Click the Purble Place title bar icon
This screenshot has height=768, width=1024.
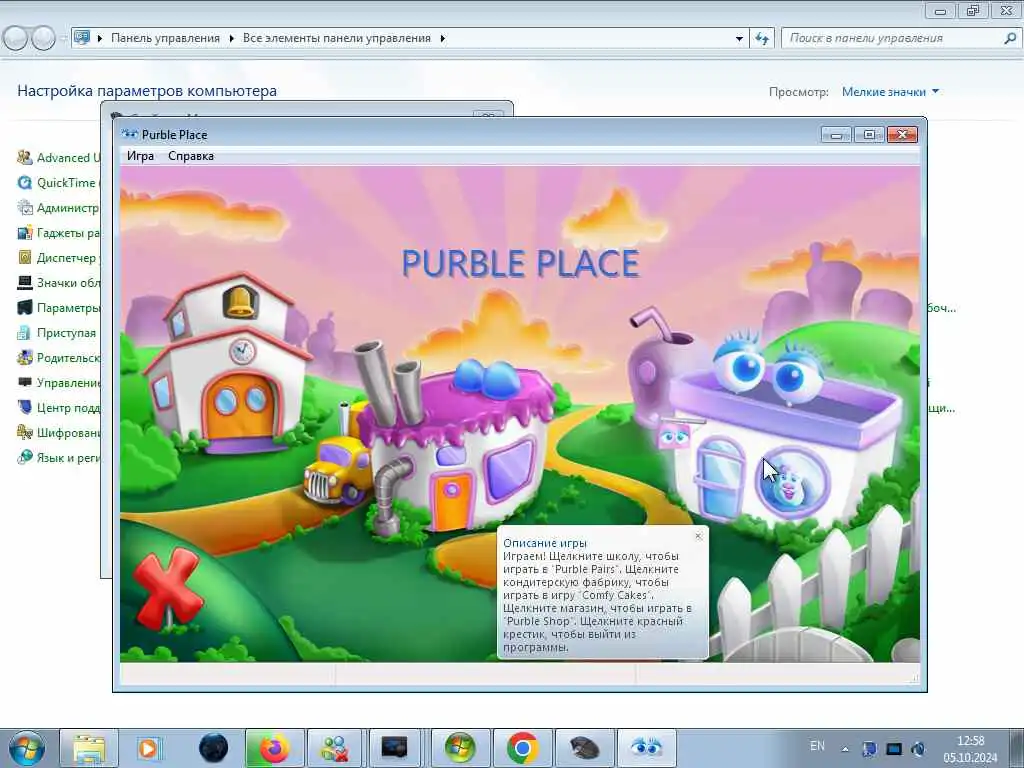pyautogui.click(x=130, y=135)
